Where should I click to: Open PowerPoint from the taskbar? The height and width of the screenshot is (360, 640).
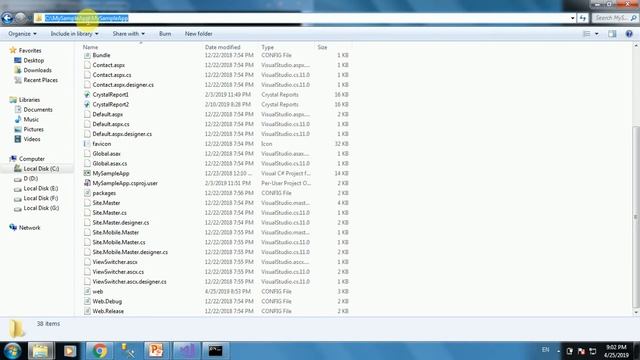tap(156, 351)
